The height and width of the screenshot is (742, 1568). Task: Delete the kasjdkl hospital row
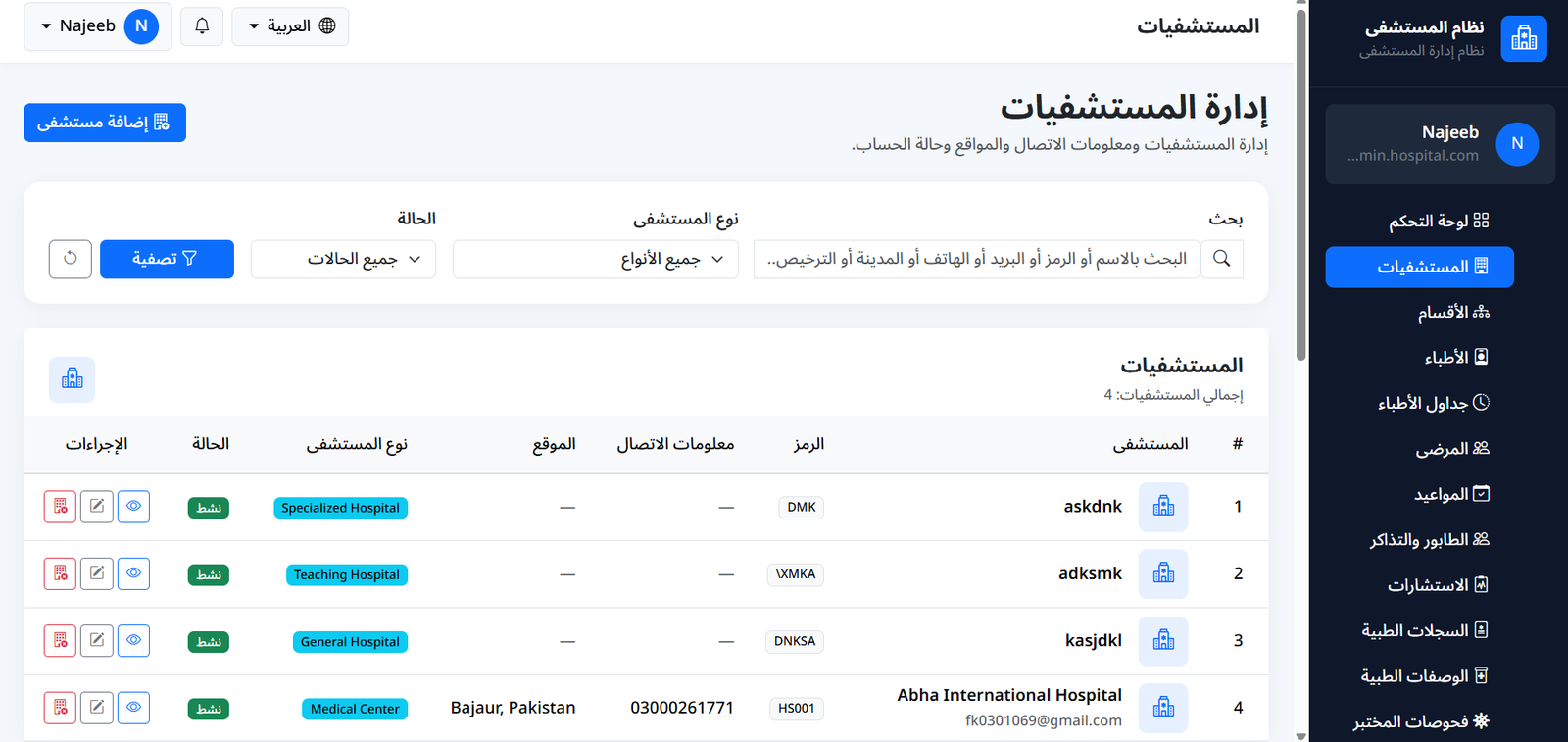click(x=60, y=641)
